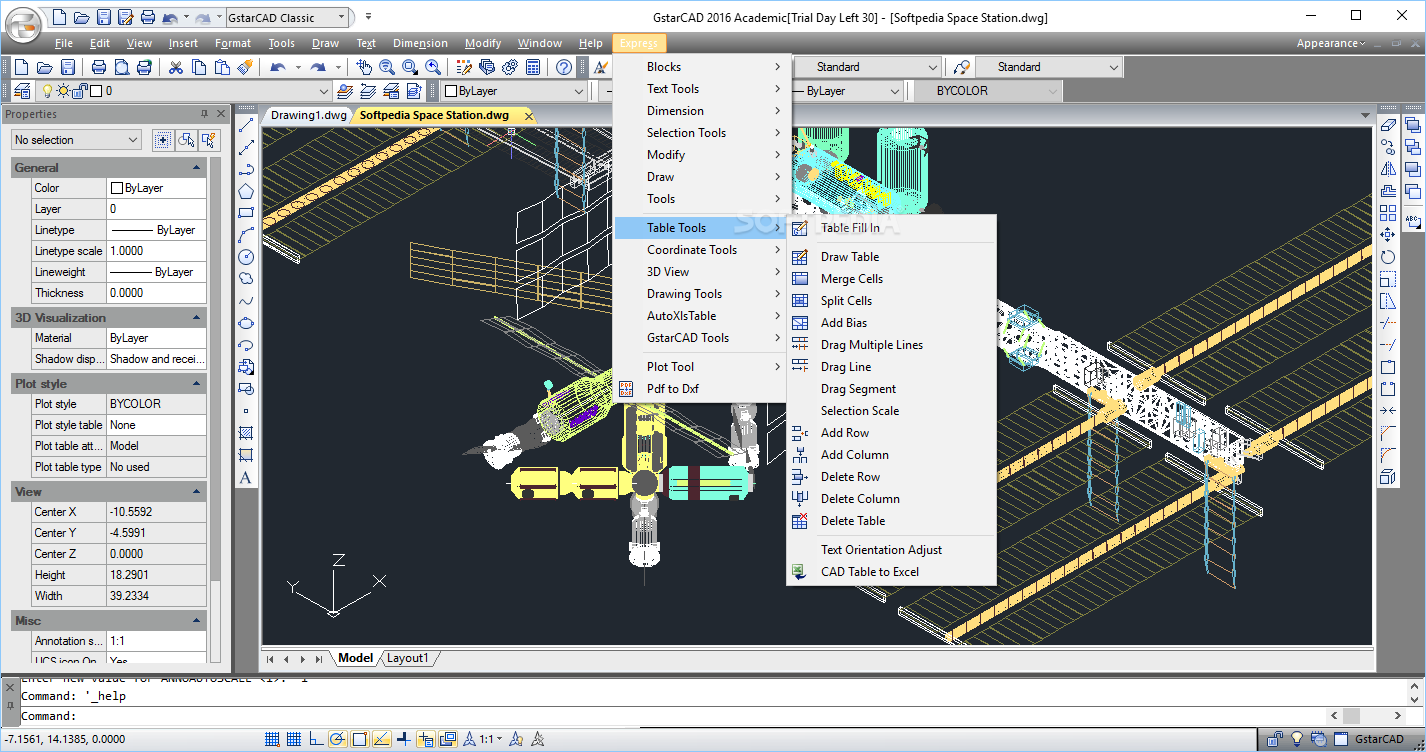Toggle Lineweight display in status bar

(403, 740)
